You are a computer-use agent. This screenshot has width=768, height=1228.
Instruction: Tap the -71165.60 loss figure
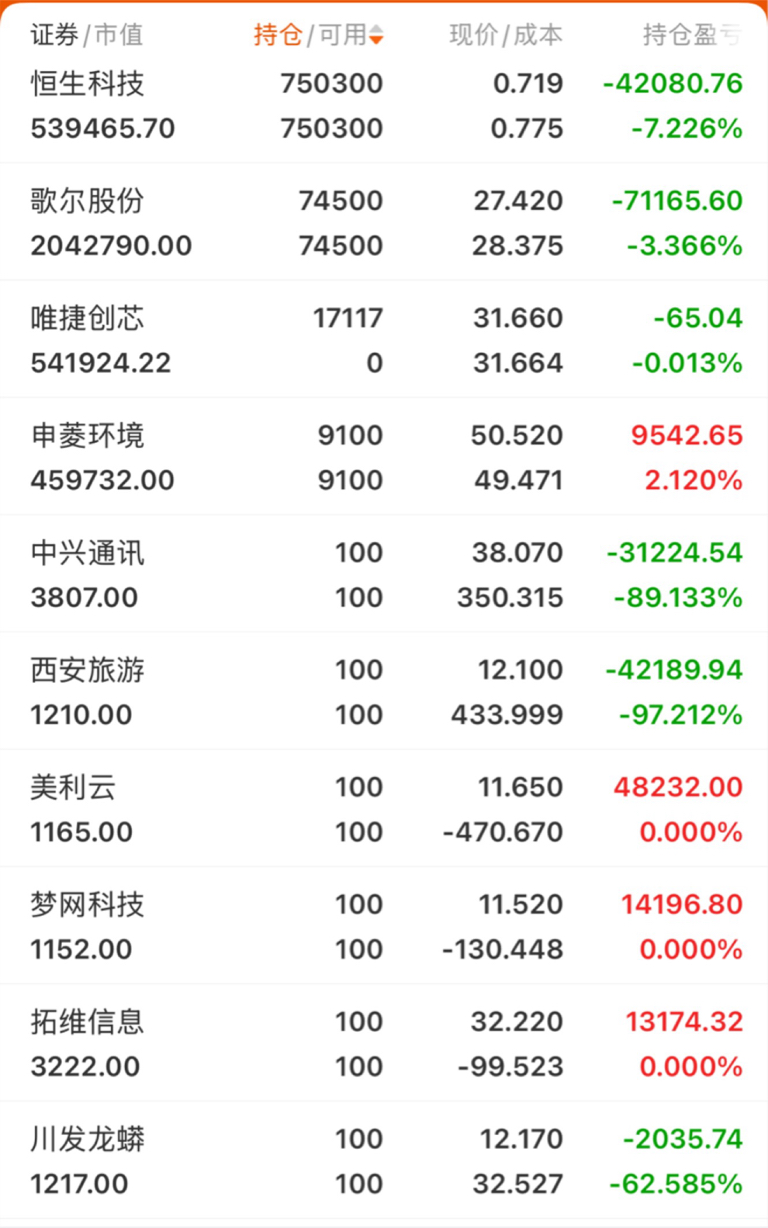[x=677, y=201]
